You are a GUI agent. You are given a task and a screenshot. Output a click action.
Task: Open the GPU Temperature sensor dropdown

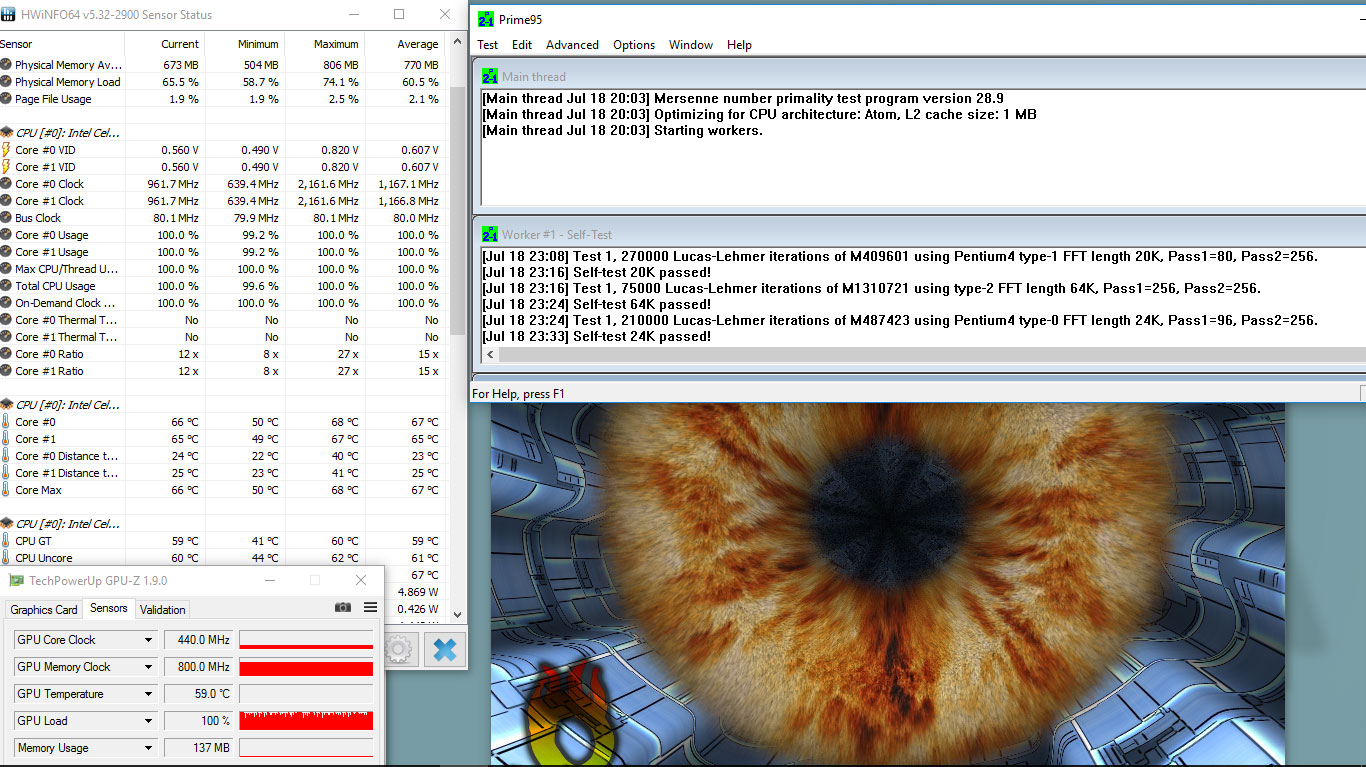pos(148,694)
